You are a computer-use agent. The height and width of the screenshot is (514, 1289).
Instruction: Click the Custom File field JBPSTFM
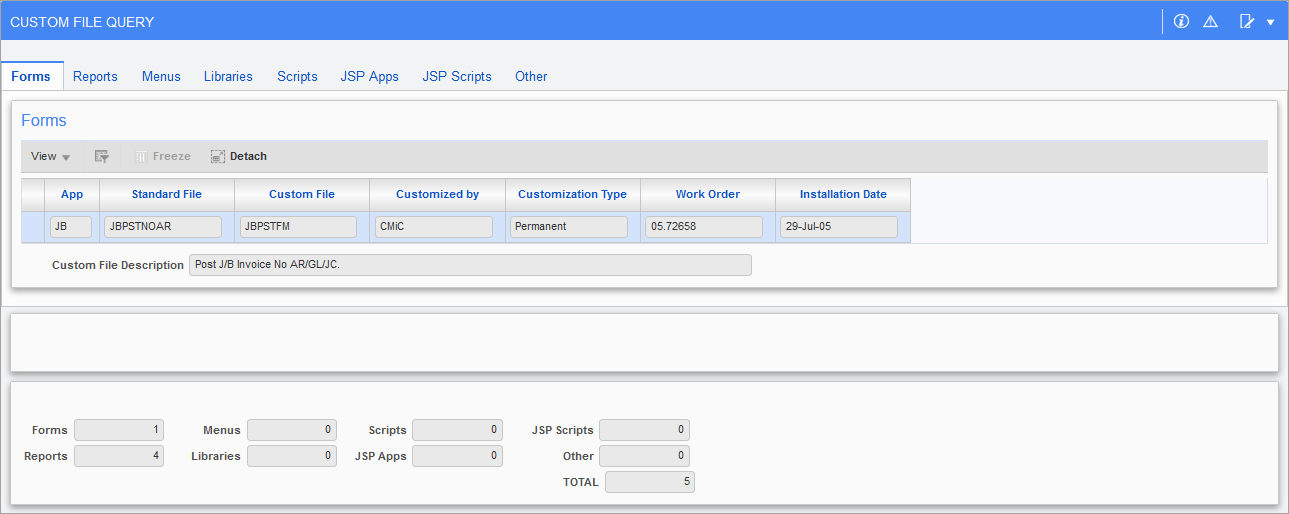(298, 227)
